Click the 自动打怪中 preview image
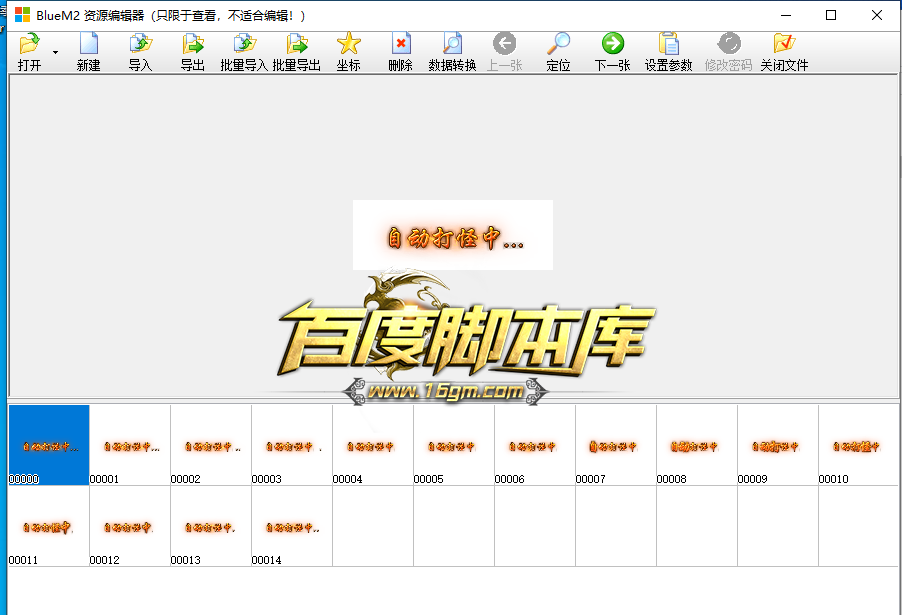Image resolution: width=902 pixels, height=615 pixels. point(453,235)
